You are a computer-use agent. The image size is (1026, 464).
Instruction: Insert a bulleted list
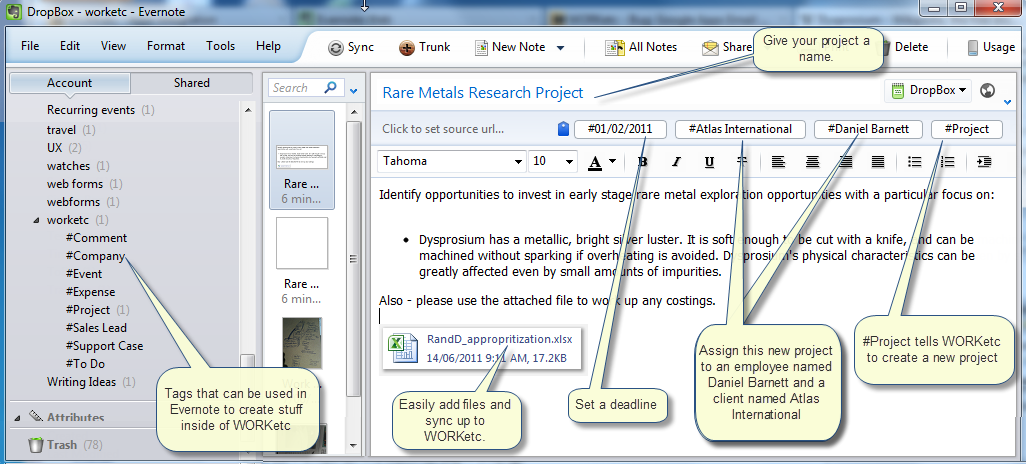click(x=913, y=161)
